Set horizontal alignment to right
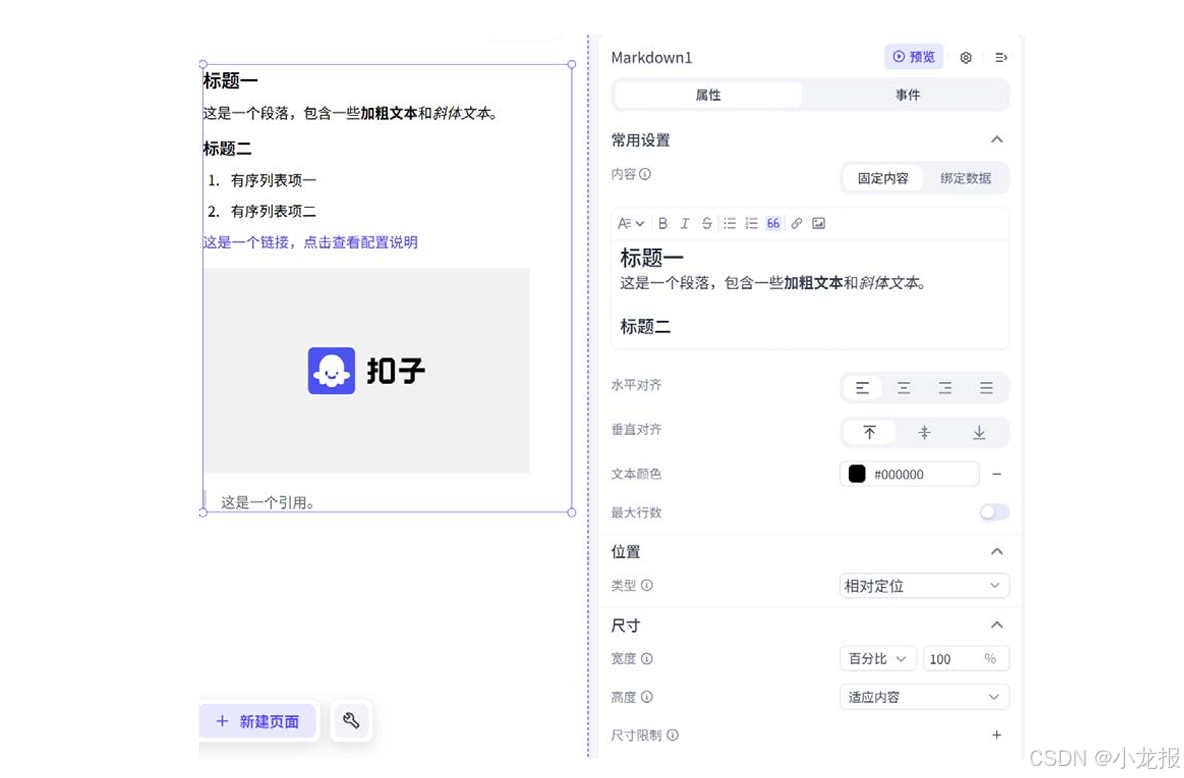Viewport: 1184px width, 778px height. click(x=945, y=388)
